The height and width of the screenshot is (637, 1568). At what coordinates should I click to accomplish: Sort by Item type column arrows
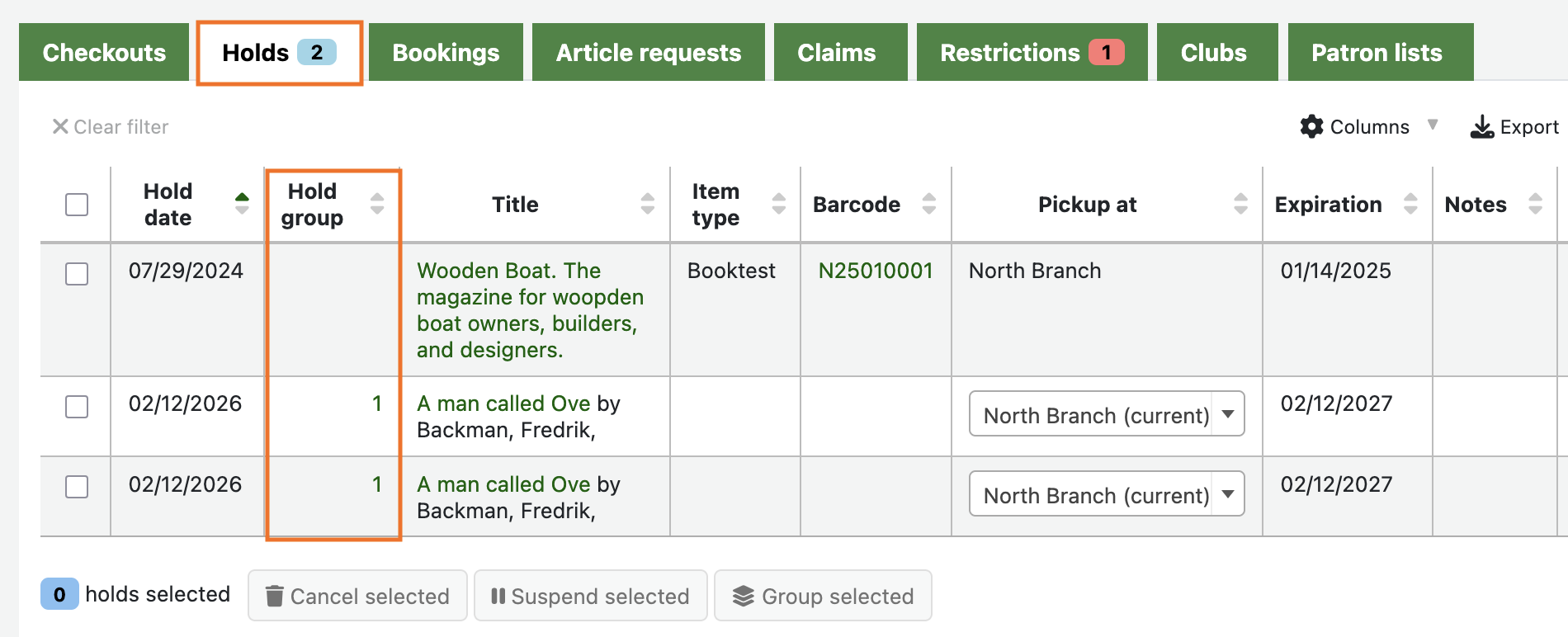(778, 203)
